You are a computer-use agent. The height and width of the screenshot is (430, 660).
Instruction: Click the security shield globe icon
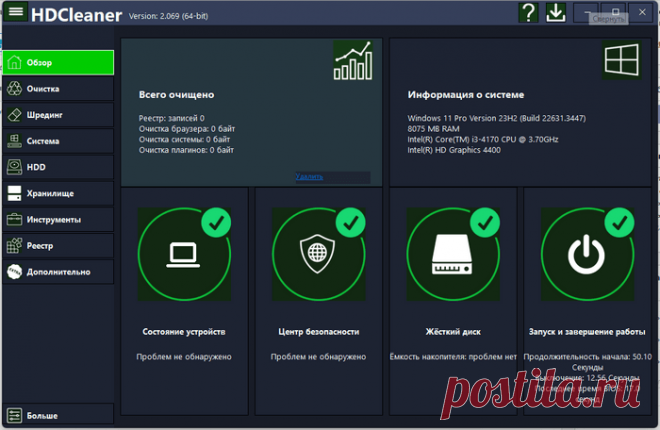[318, 254]
